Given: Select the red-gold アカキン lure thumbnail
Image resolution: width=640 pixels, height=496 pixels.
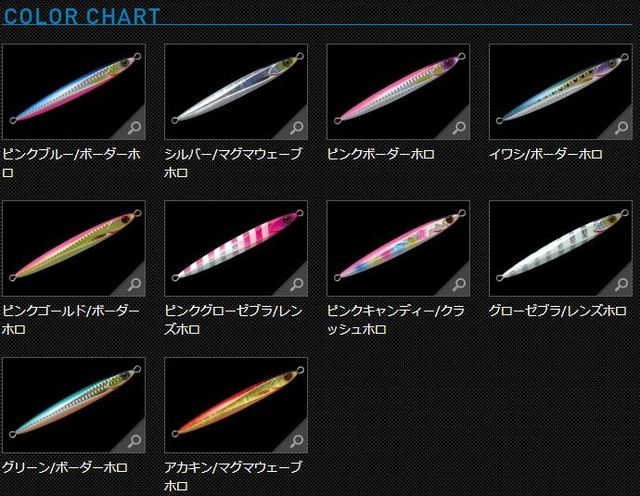Looking at the screenshot, I should [236, 405].
